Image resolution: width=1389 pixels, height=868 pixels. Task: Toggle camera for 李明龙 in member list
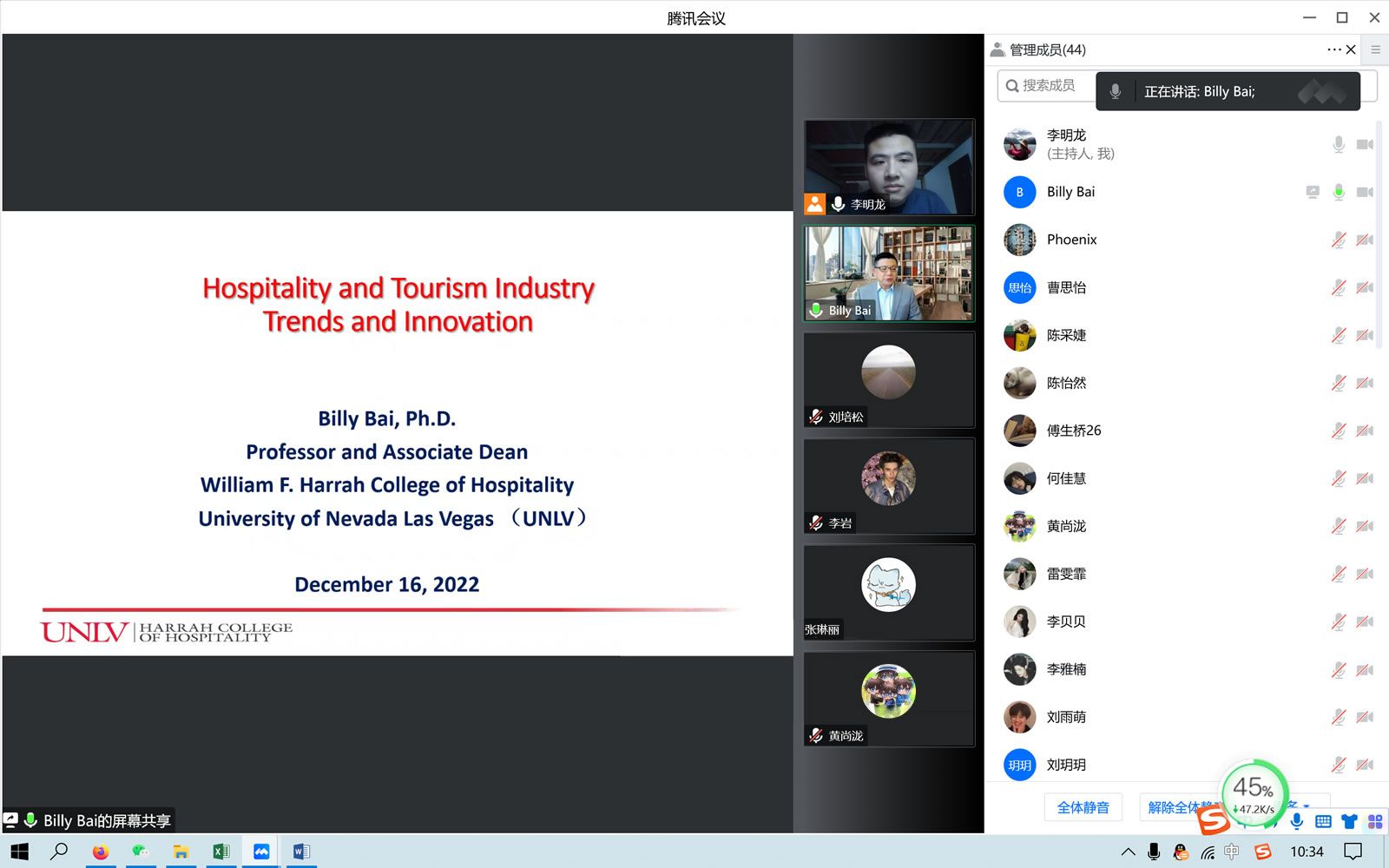coord(1365,144)
